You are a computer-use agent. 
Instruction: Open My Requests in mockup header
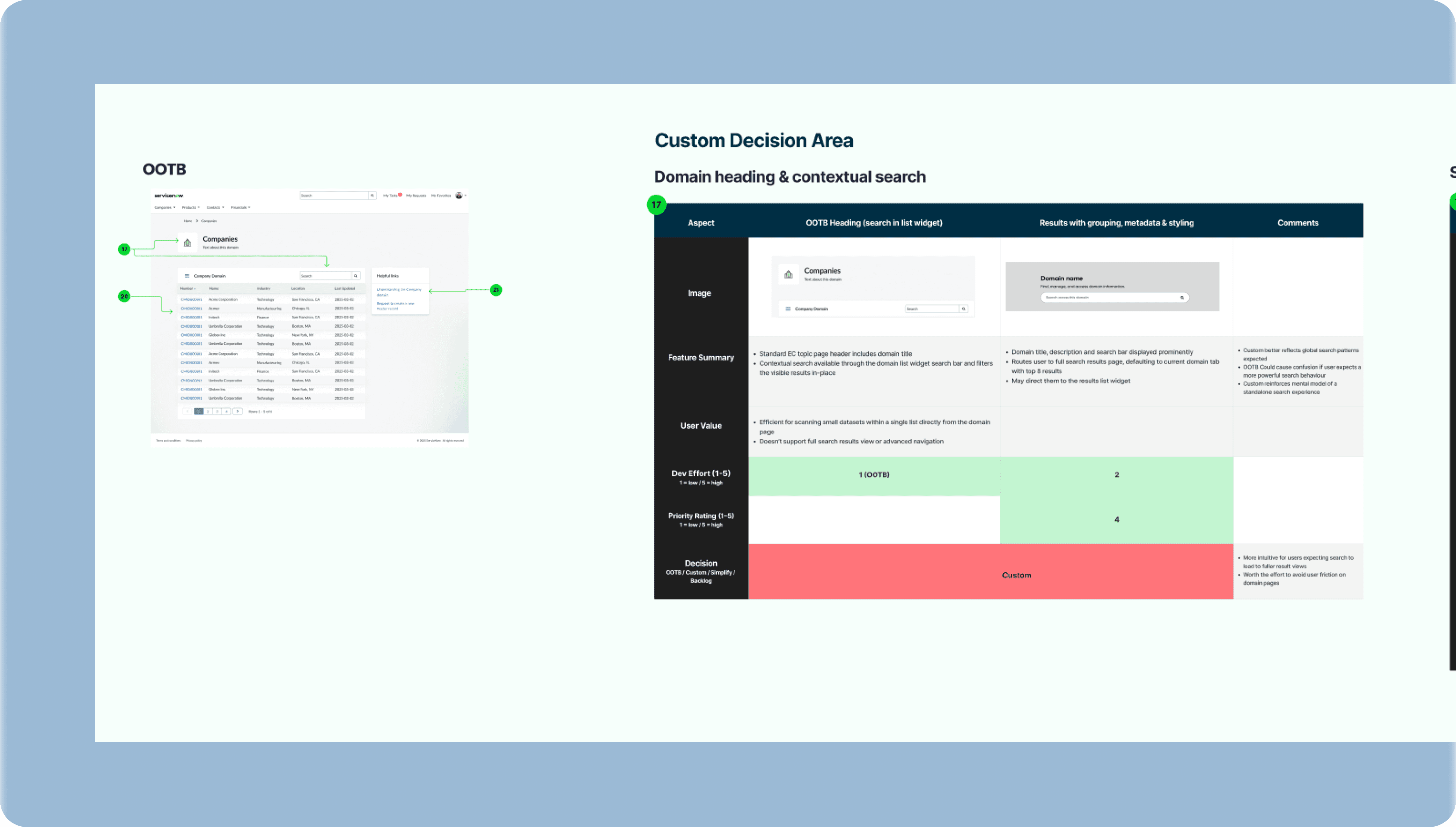coord(416,195)
